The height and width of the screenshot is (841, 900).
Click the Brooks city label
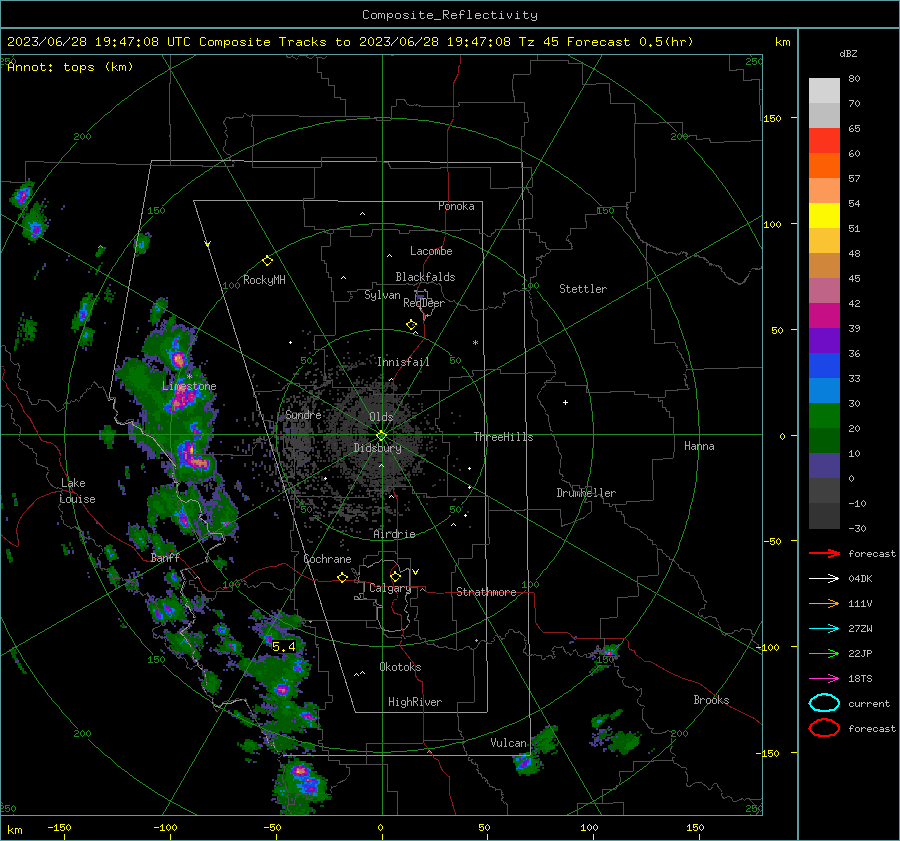click(x=711, y=700)
